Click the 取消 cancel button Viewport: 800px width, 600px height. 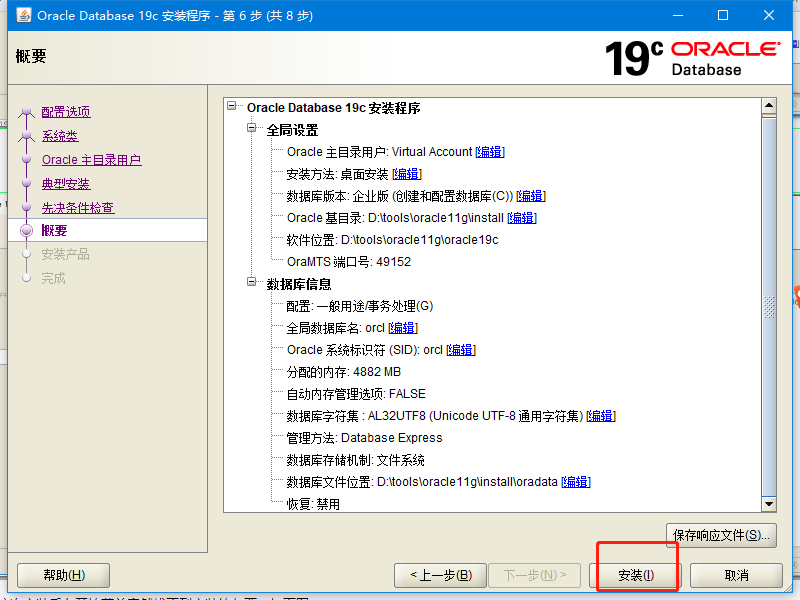[736, 576]
